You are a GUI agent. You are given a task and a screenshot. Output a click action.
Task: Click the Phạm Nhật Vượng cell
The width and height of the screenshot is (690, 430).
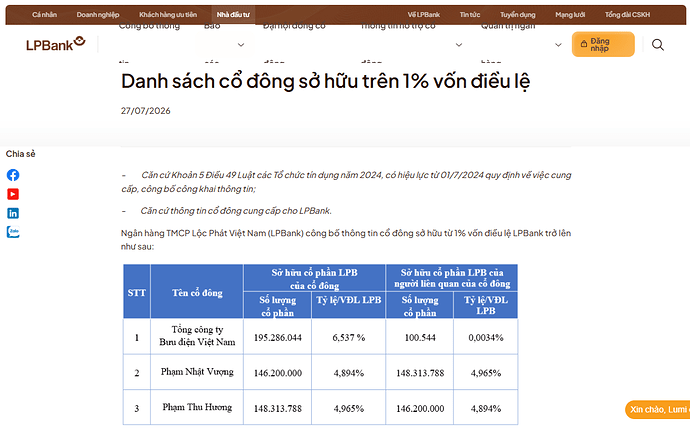pos(197,372)
